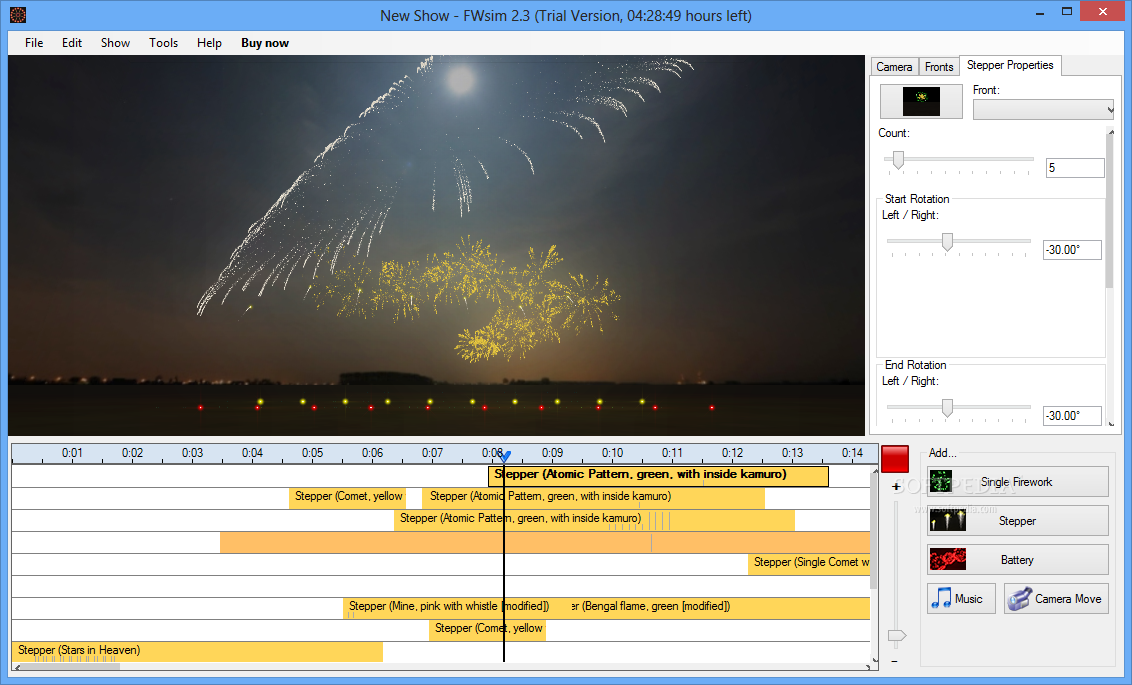The height and width of the screenshot is (685, 1132).
Task: Select the lower Stepper (Comet, yellow clip
Action: (487, 629)
